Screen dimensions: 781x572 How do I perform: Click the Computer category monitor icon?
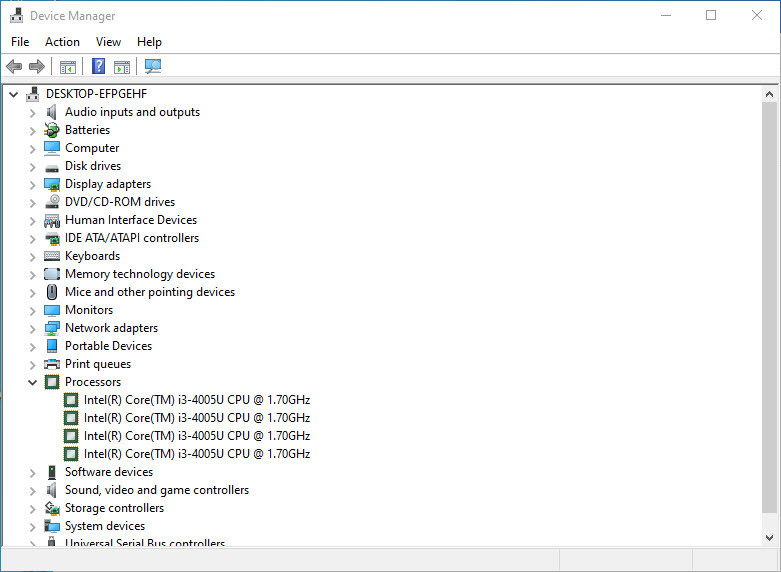52,148
